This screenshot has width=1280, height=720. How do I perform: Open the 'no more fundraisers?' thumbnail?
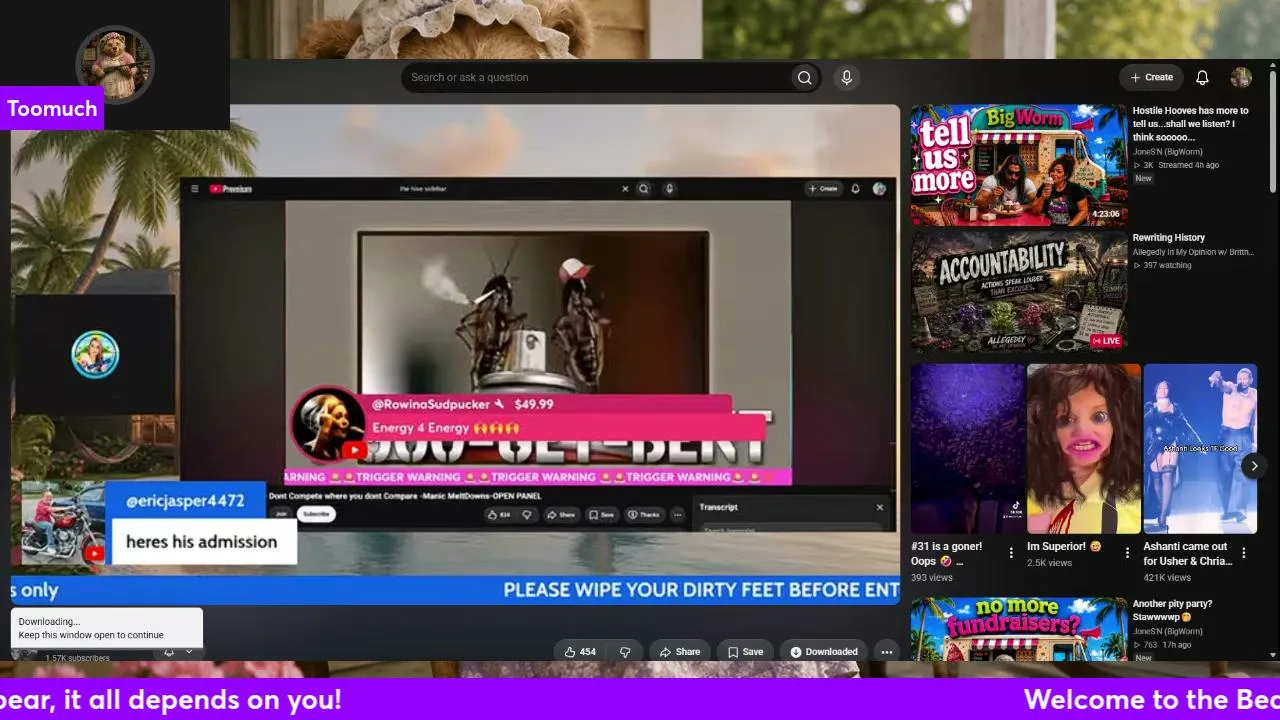pos(1018,629)
